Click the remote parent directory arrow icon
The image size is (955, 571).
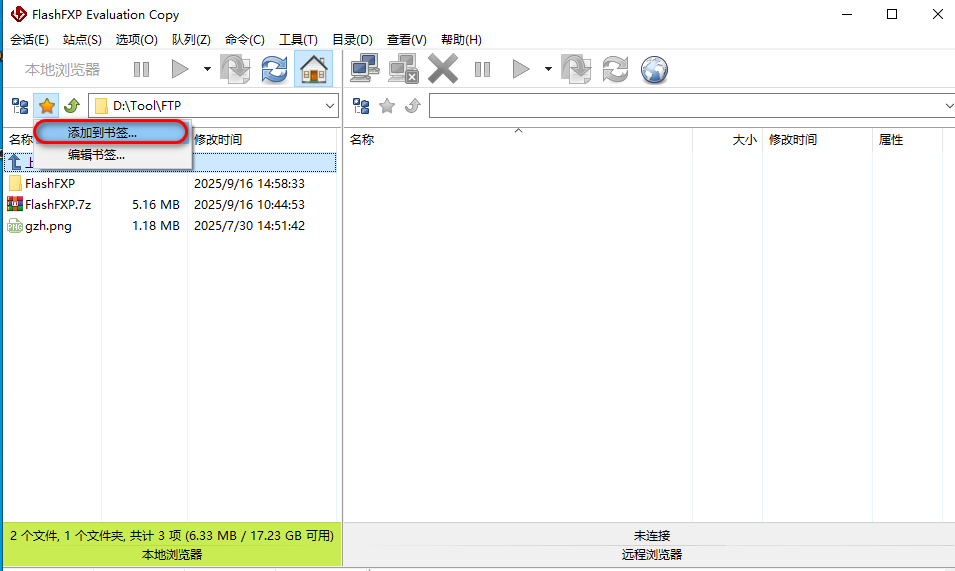tap(413, 106)
